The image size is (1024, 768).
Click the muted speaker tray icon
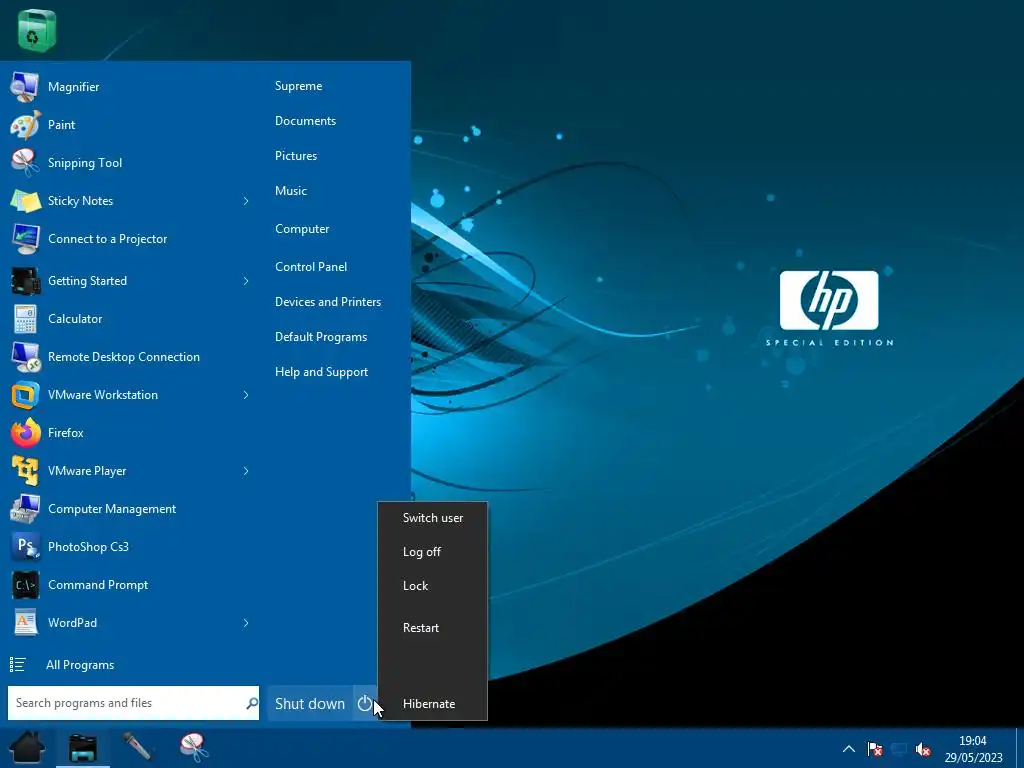(923, 749)
